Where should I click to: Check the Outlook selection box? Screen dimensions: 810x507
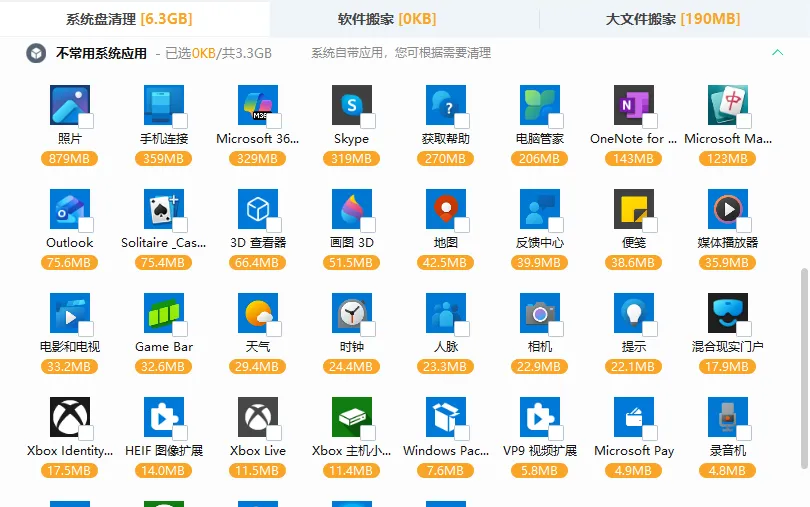(86, 225)
